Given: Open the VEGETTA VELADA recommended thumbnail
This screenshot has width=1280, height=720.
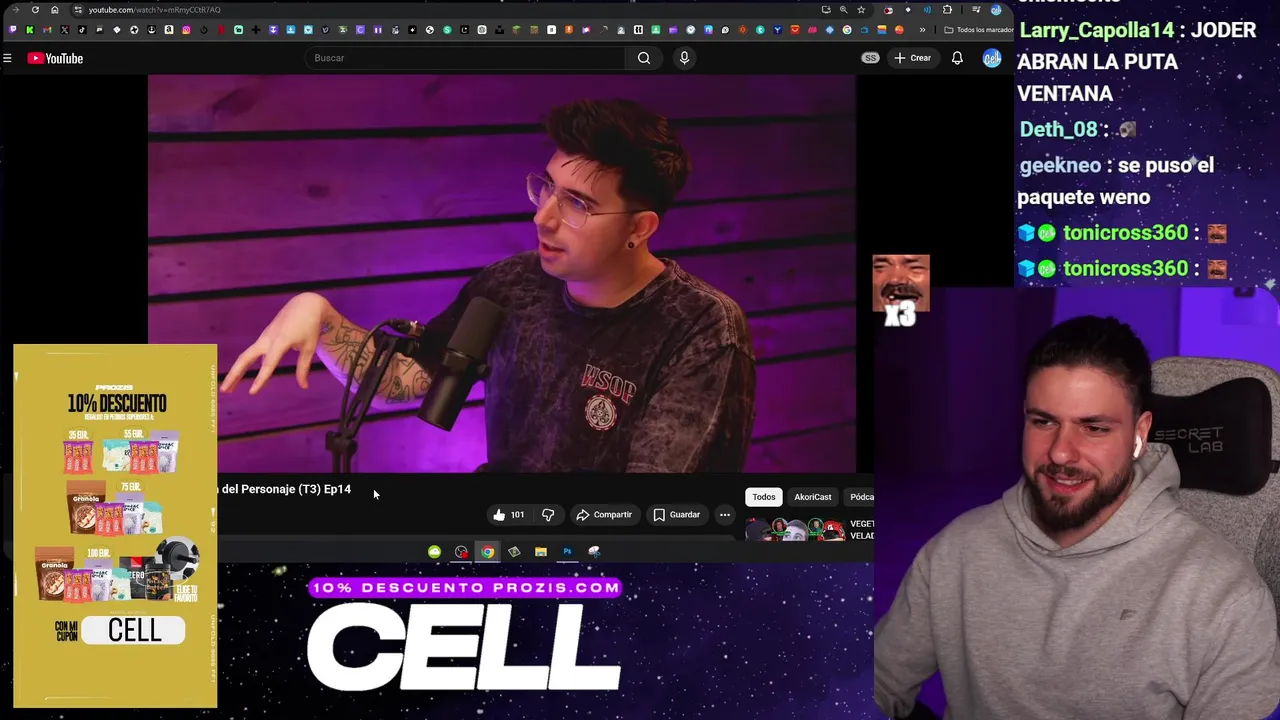Looking at the screenshot, I should pos(797,530).
